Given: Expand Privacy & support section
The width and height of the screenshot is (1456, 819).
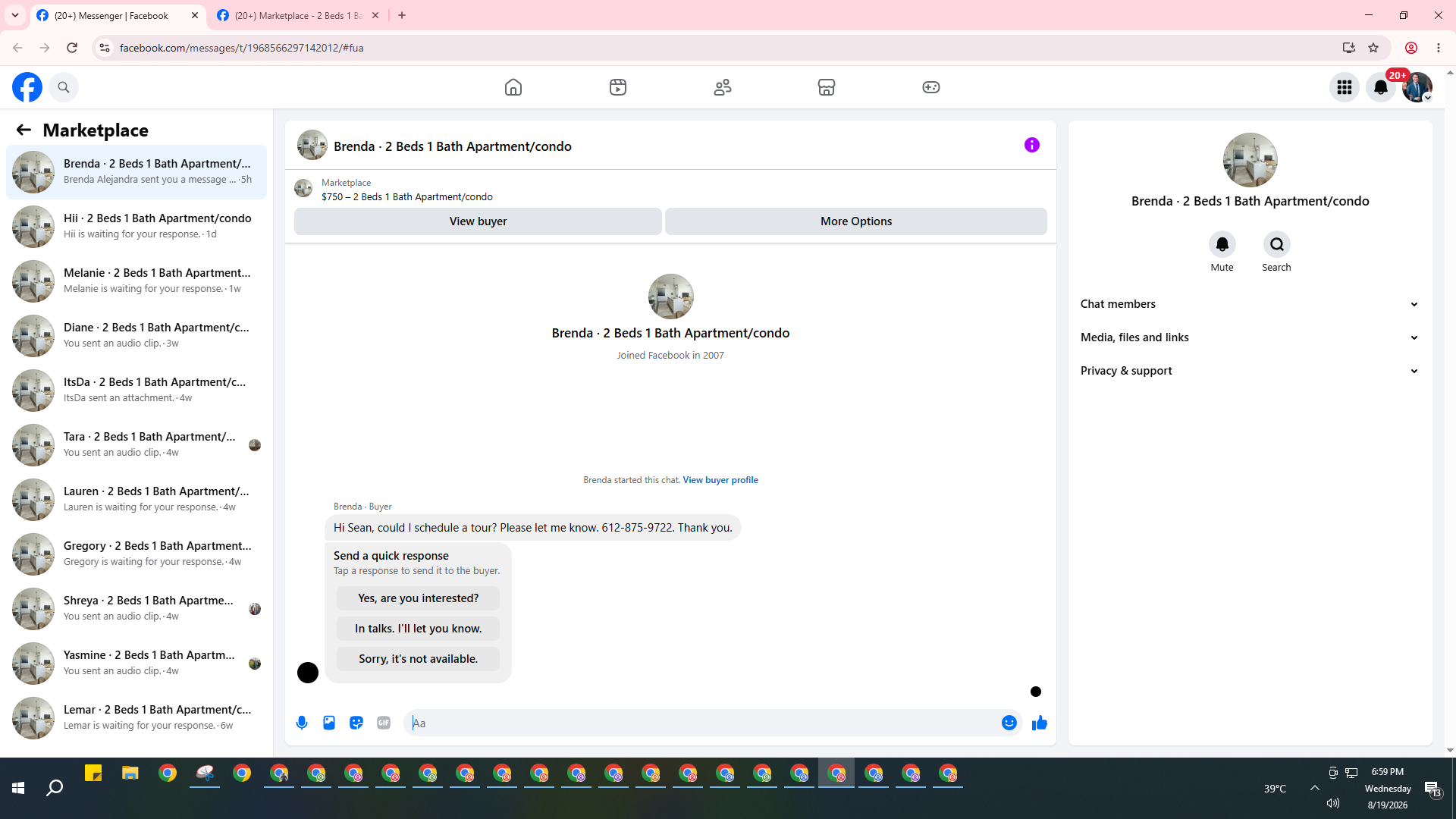Looking at the screenshot, I should pyautogui.click(x=1250, y=371).
